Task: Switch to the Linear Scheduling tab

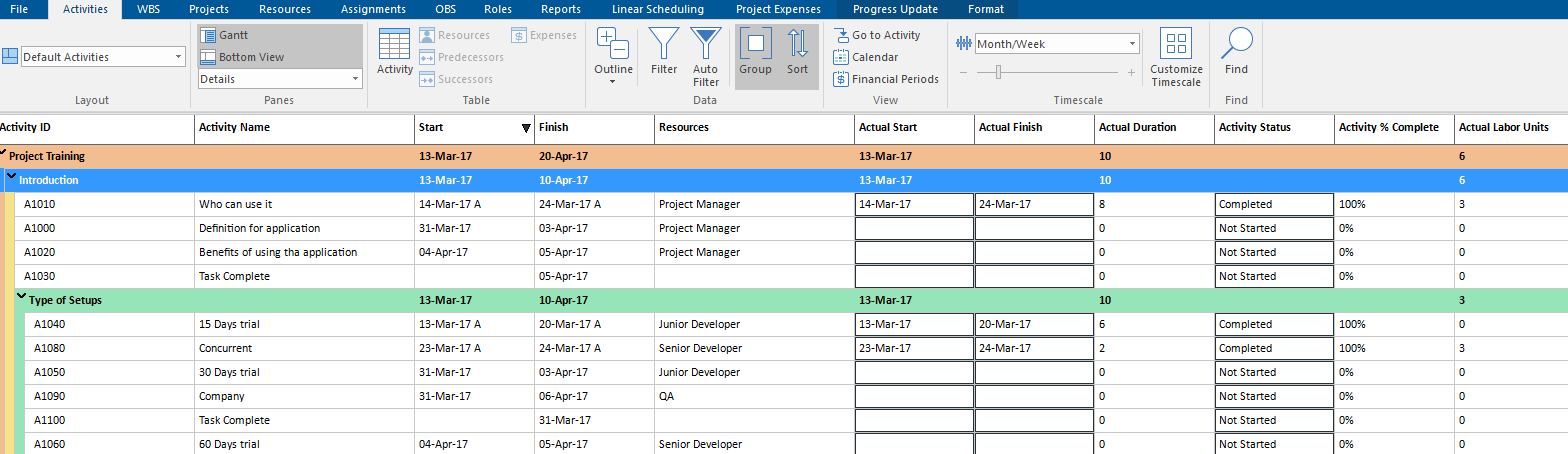Action: pos(658,9)
